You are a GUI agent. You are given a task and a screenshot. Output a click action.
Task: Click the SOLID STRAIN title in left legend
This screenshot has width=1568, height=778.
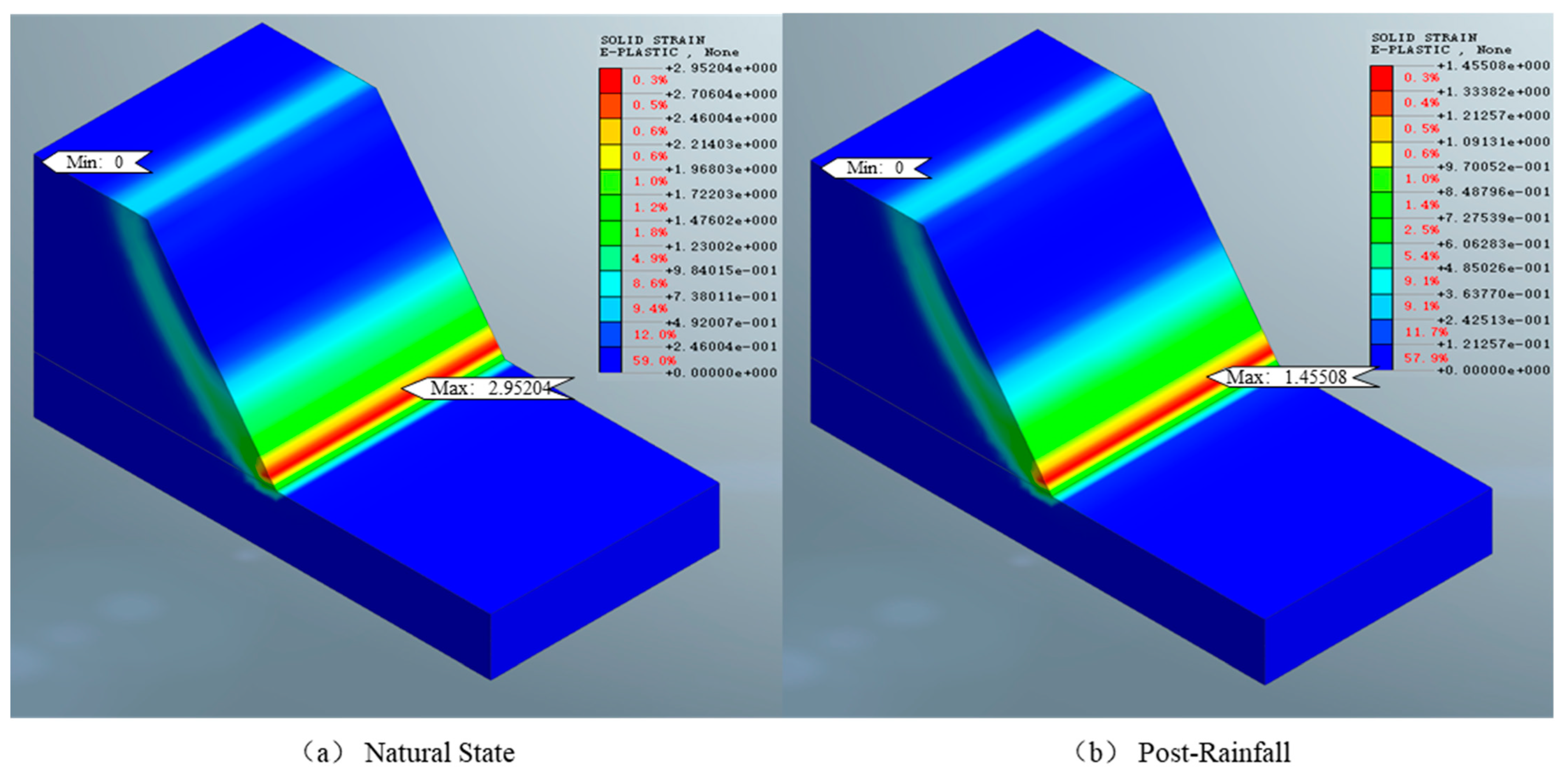(653, 40)
